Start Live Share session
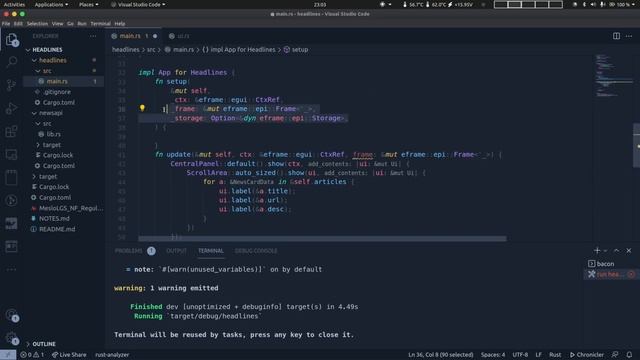Viewport: 640px width, 360px height. (69, 355)
